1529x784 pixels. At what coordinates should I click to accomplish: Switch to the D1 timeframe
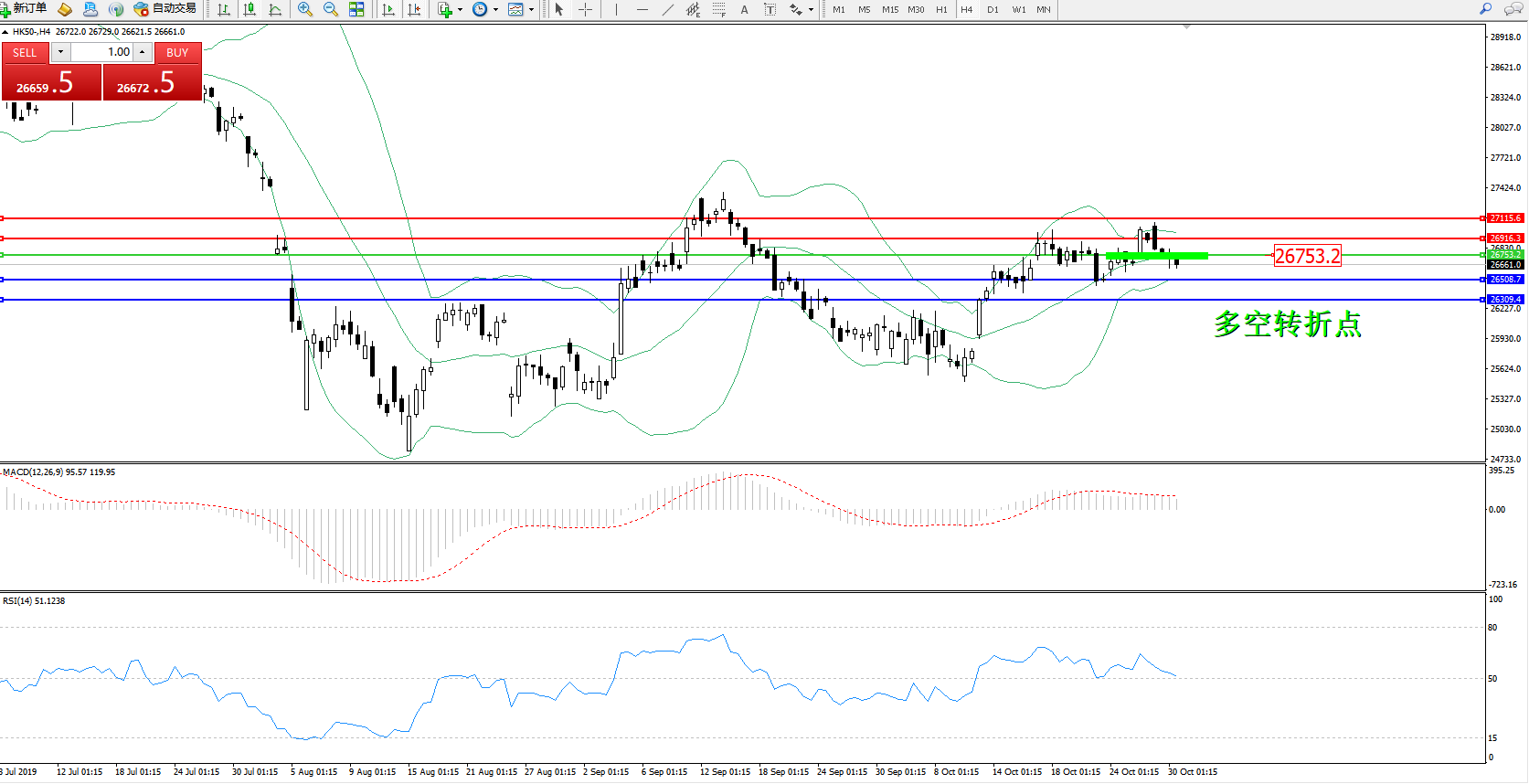(993, 9)
